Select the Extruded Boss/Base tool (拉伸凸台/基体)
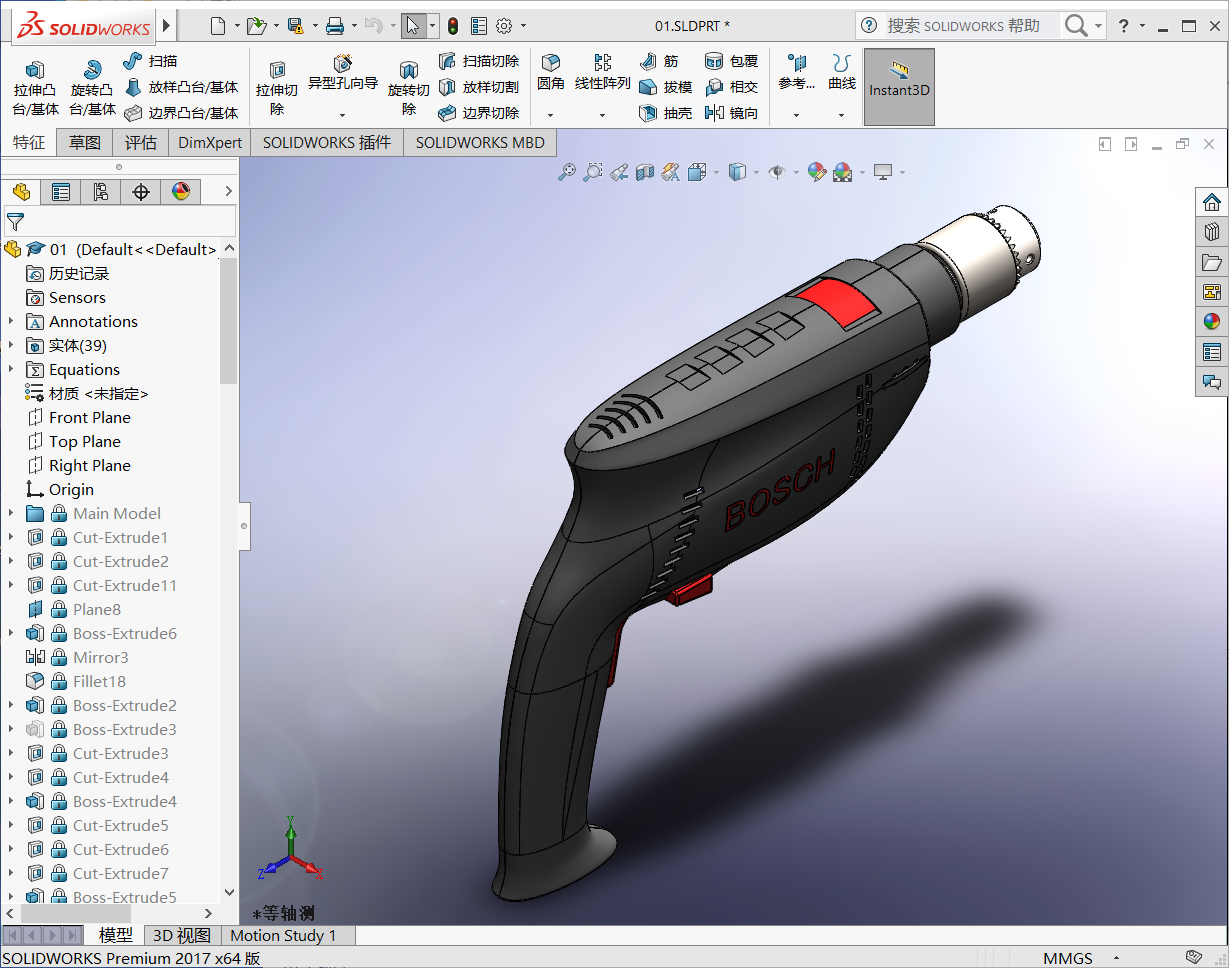The image size is (1229, 968). click(x=35, y=88)
